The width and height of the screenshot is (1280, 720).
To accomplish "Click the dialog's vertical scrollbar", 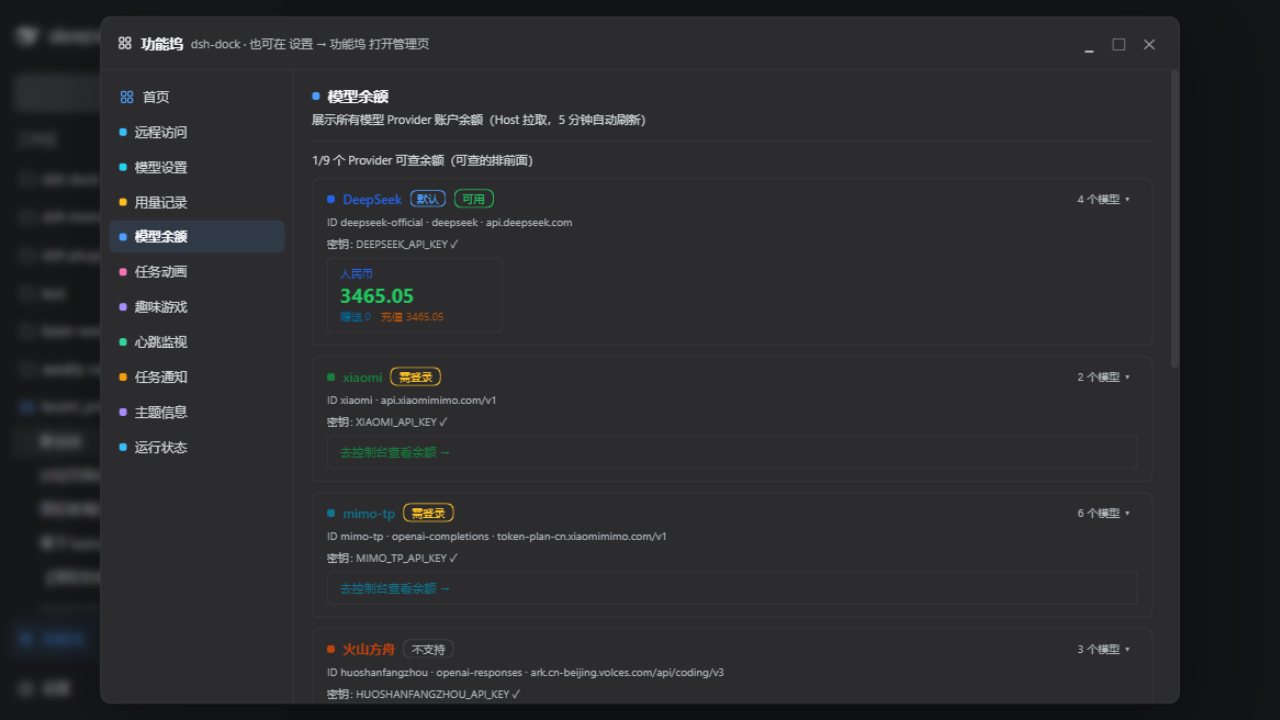I will point(1175,218).
